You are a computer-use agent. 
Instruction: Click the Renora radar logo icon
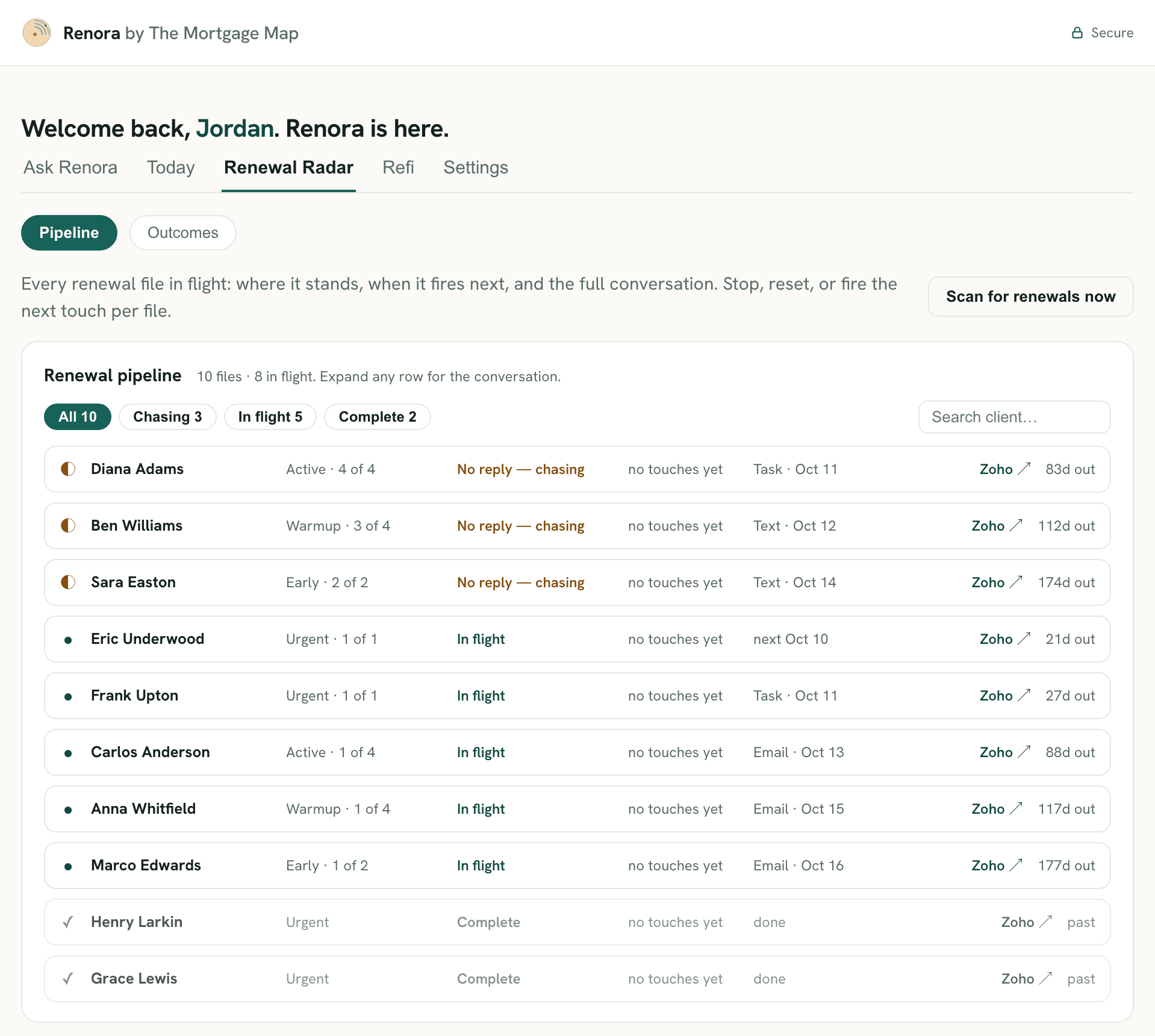coord(37,33)
